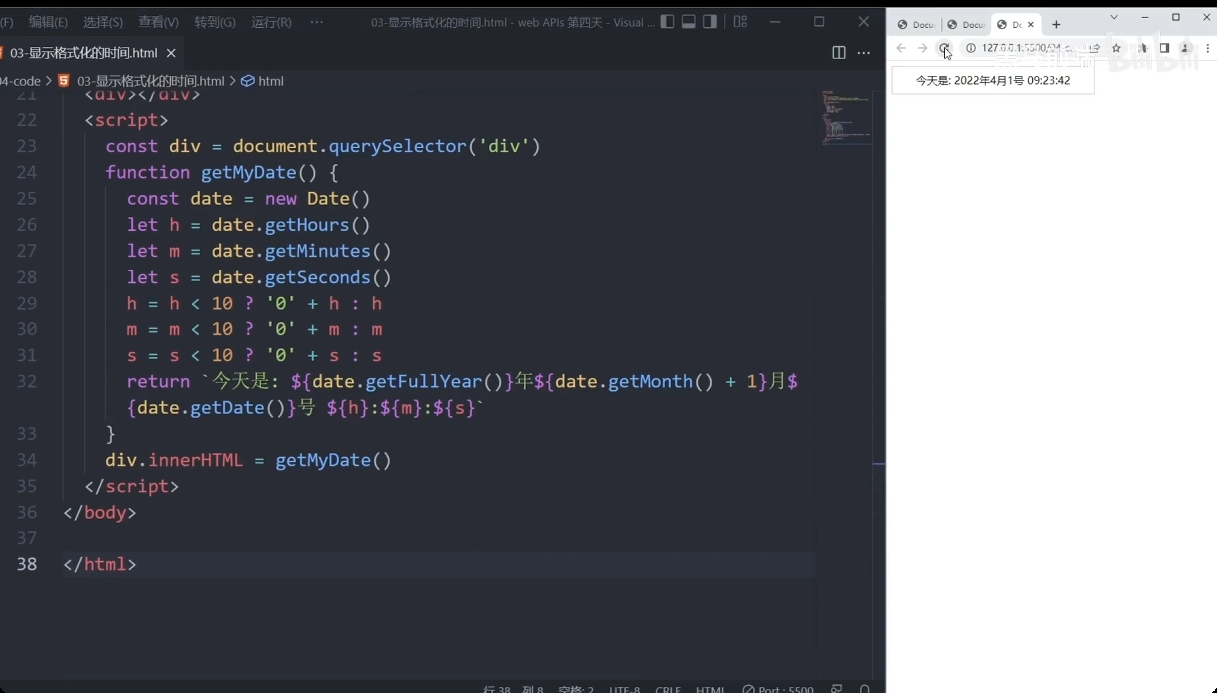Click getHours on line 26

(x=307, y=225)
